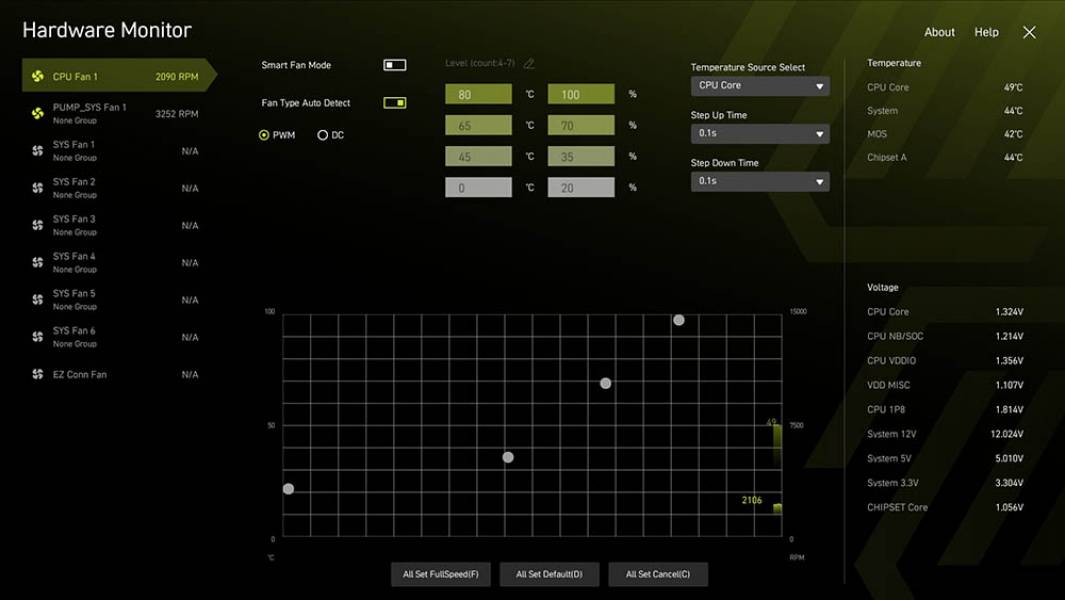Click the PUMP_SYS Fan 1 fan icon
This screenshot has width=1065, height=600.
pos(38,114)
